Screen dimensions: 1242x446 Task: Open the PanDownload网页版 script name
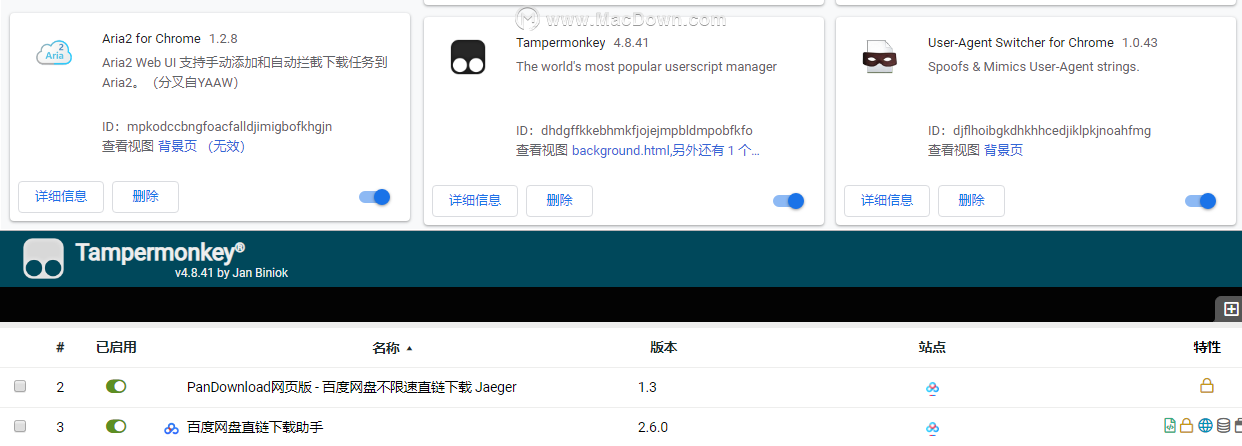[x=352, y=387]
